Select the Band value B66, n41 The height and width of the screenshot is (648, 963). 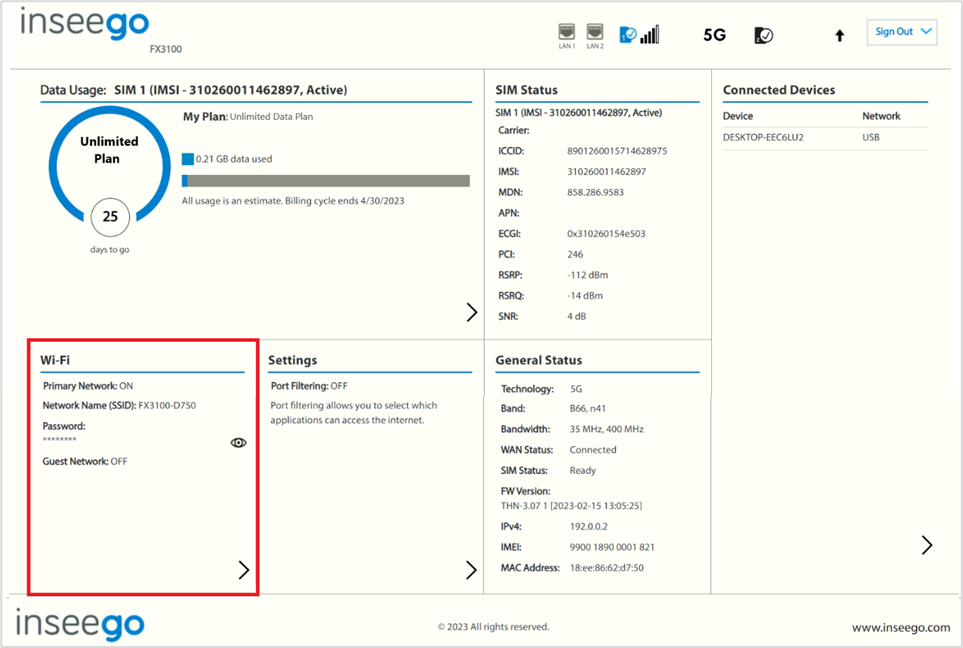[588, 408]
